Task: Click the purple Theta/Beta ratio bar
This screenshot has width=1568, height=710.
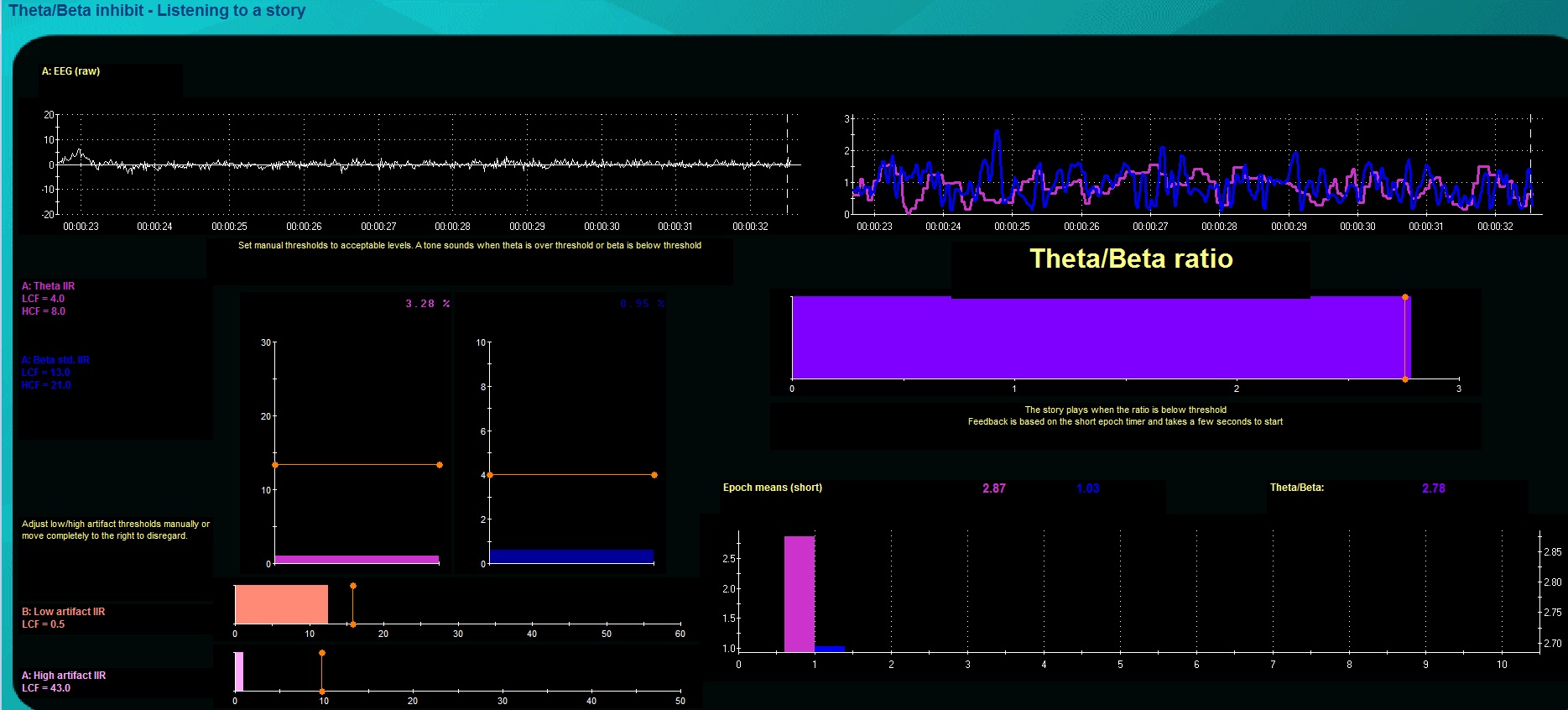Action: point(1099,337)
